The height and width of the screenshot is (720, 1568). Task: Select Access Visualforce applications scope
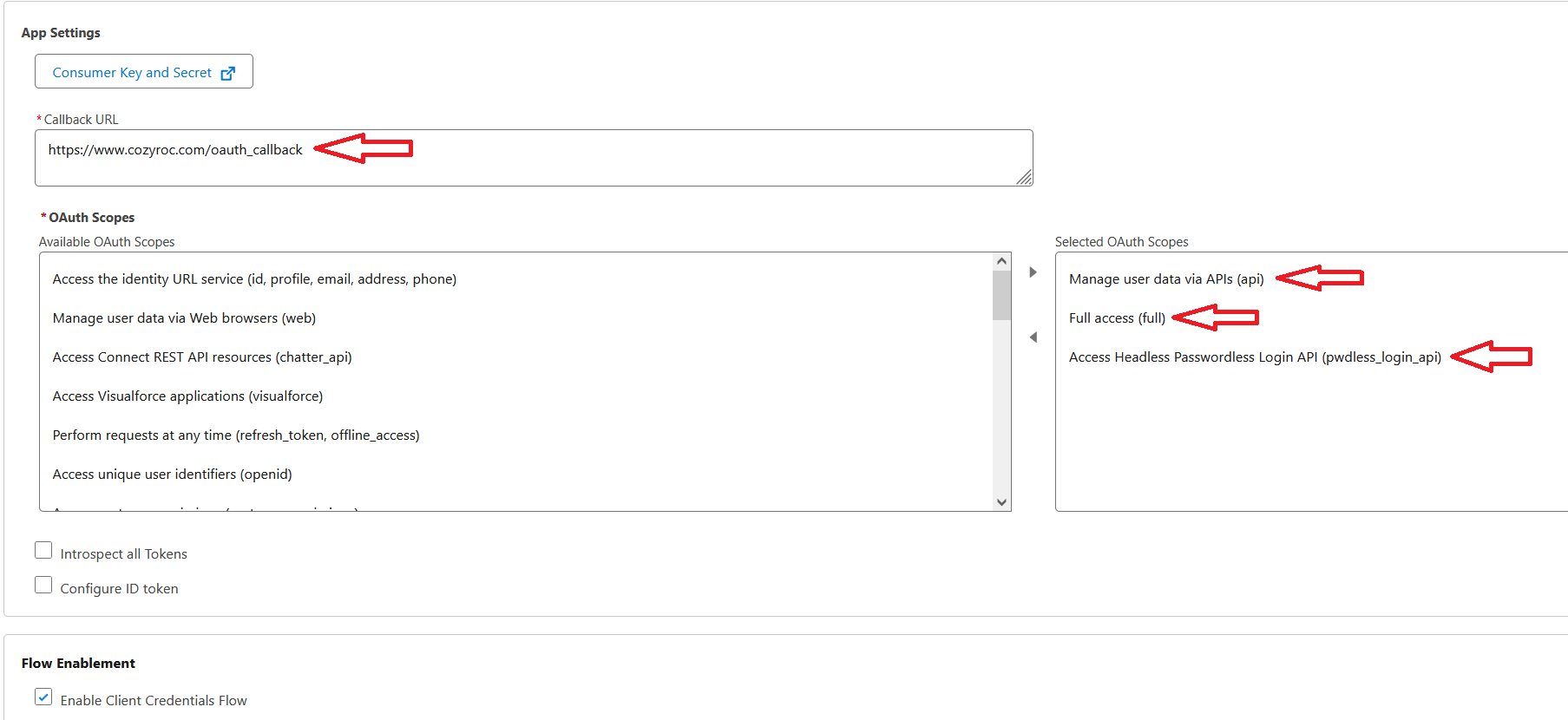[187, 396]
